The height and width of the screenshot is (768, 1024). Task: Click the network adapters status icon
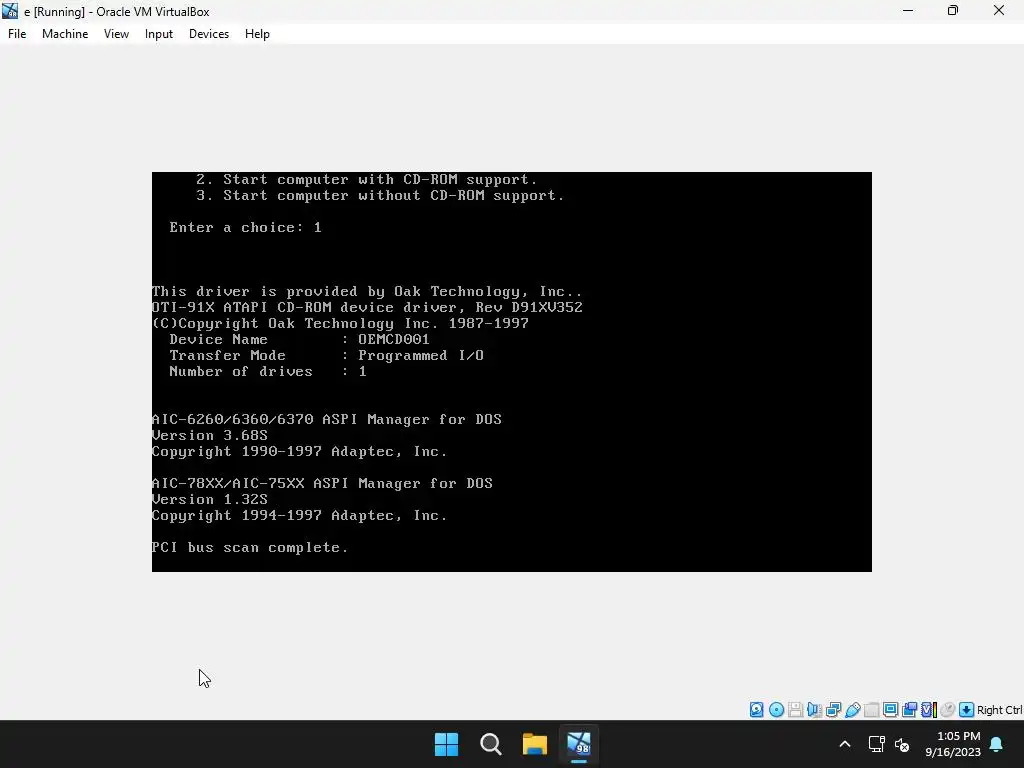(833, 710)
